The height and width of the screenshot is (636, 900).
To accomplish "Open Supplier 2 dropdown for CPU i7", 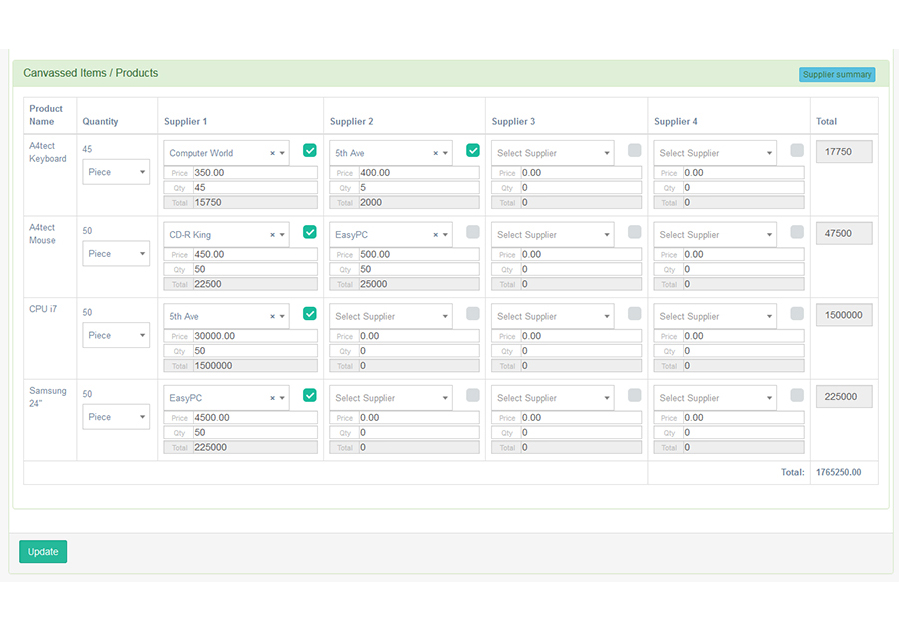I will (x=390, y=317).
